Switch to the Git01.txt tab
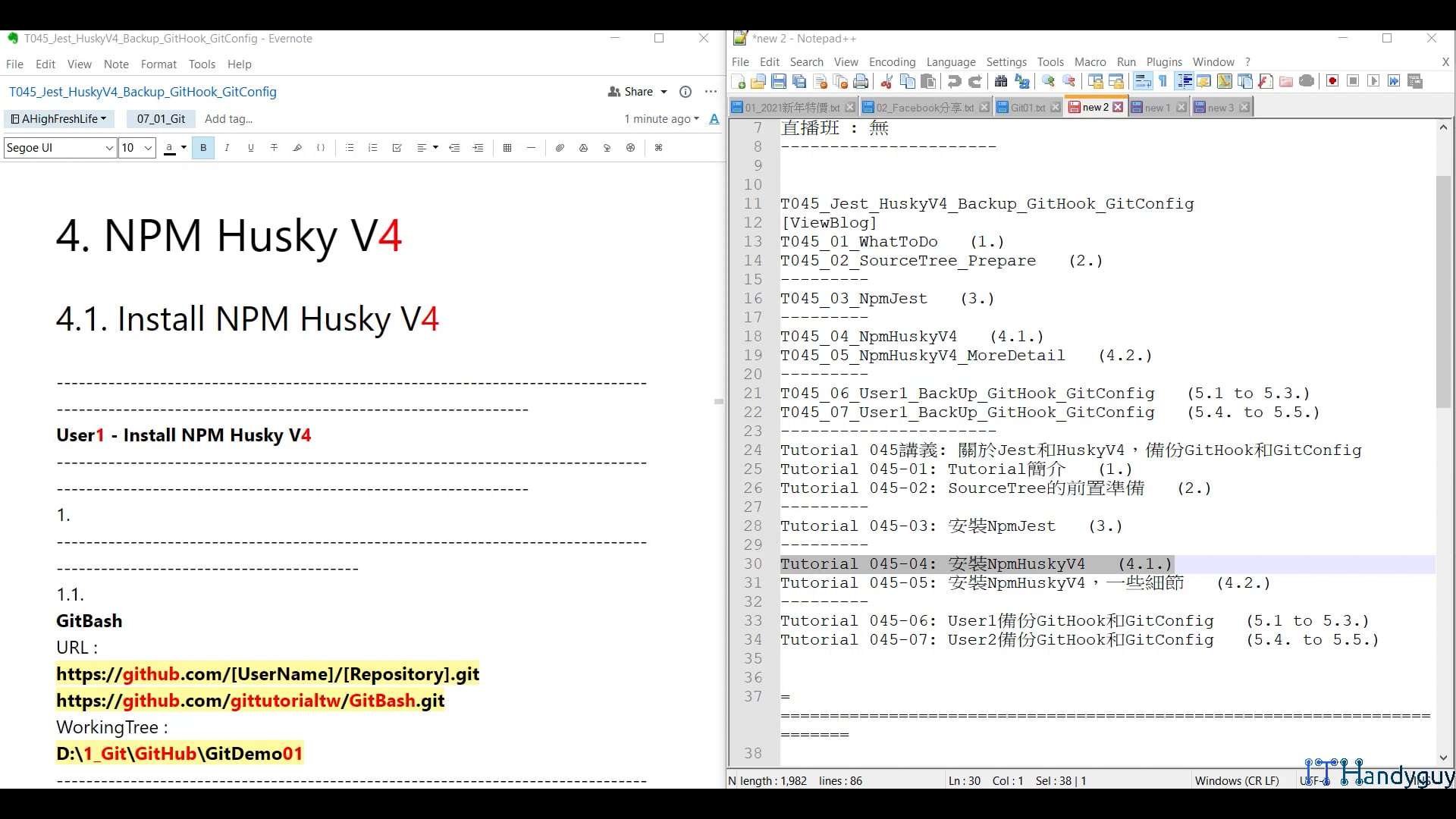 [x=1027, y=108]
